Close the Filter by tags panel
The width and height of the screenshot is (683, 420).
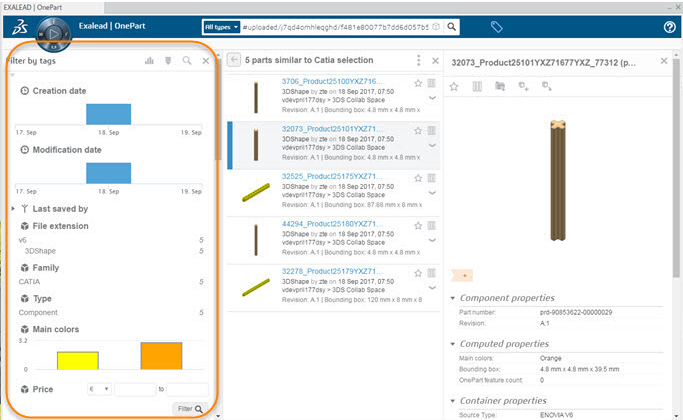(x=206, y=61)
